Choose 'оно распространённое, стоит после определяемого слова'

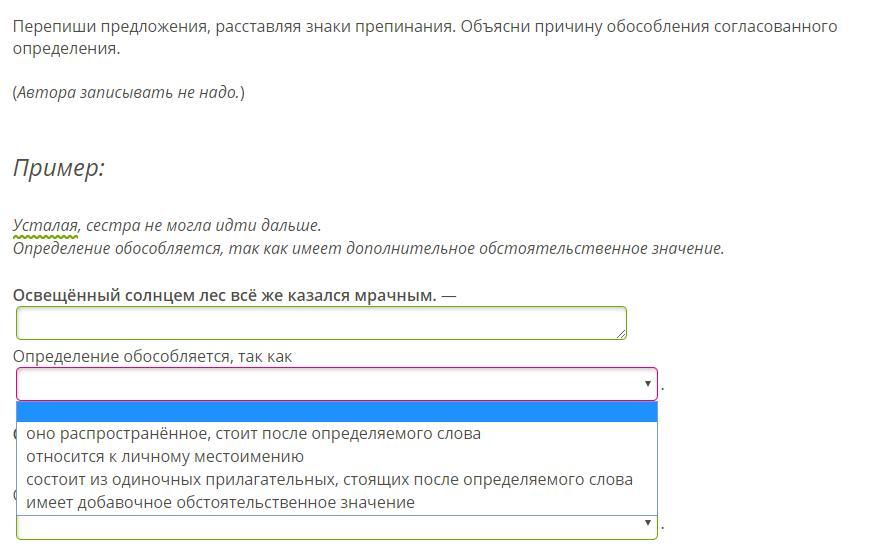coord(253,434)
